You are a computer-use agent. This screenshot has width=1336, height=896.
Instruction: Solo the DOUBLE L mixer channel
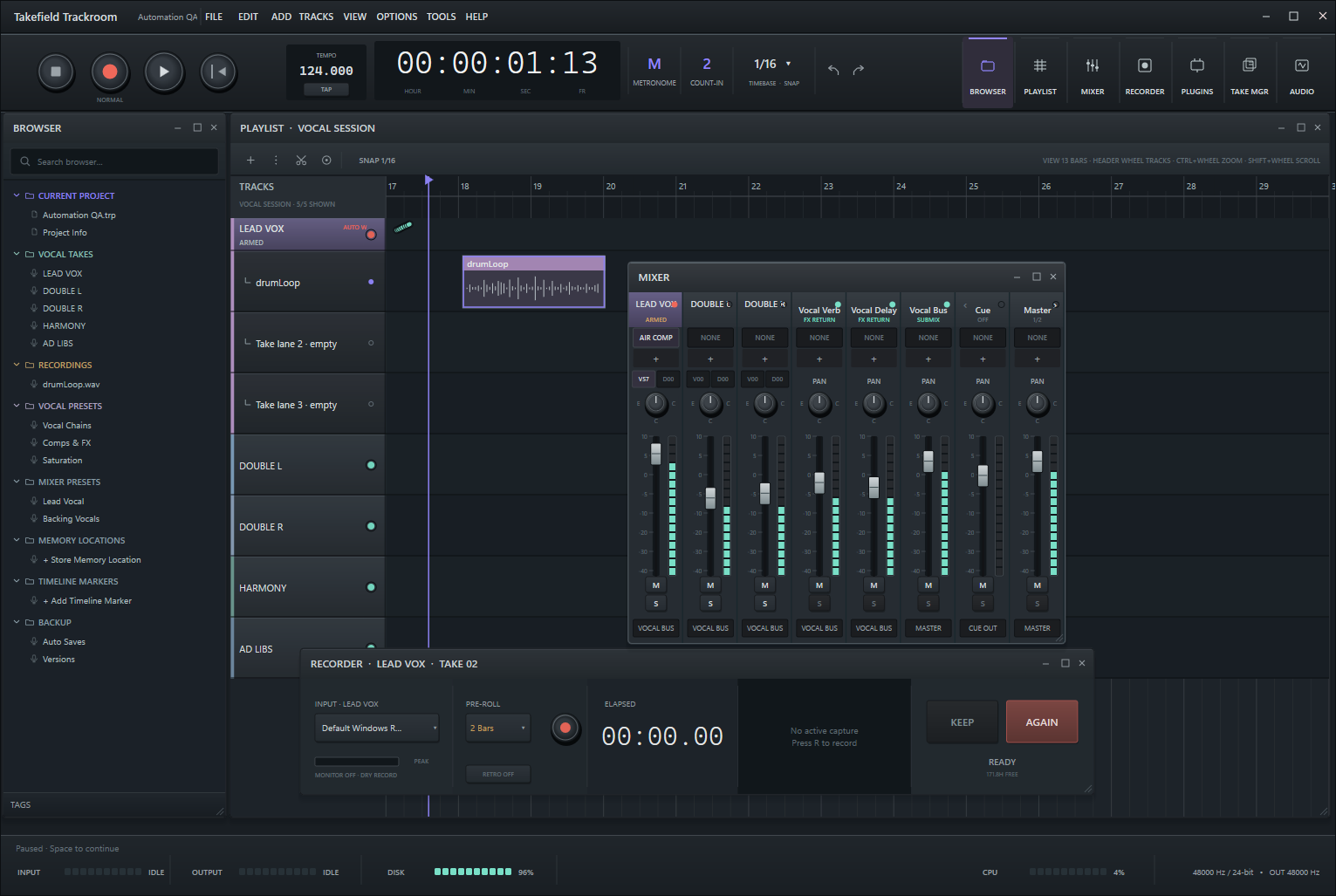(x=710, y=604)
